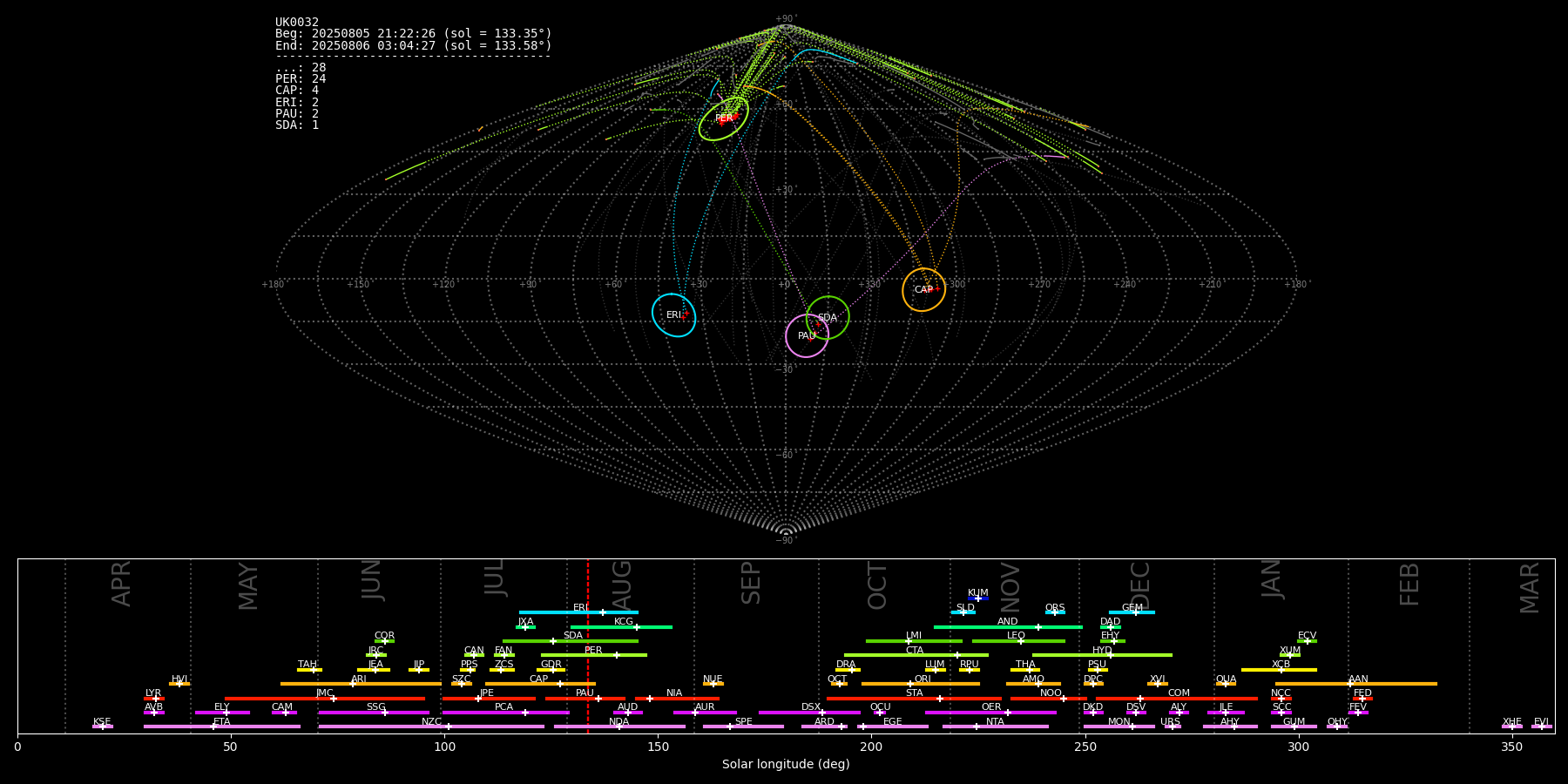This screenshot has height=784, width=1568.
Task: Select the LYR shower label
Action: coord(153,693)
